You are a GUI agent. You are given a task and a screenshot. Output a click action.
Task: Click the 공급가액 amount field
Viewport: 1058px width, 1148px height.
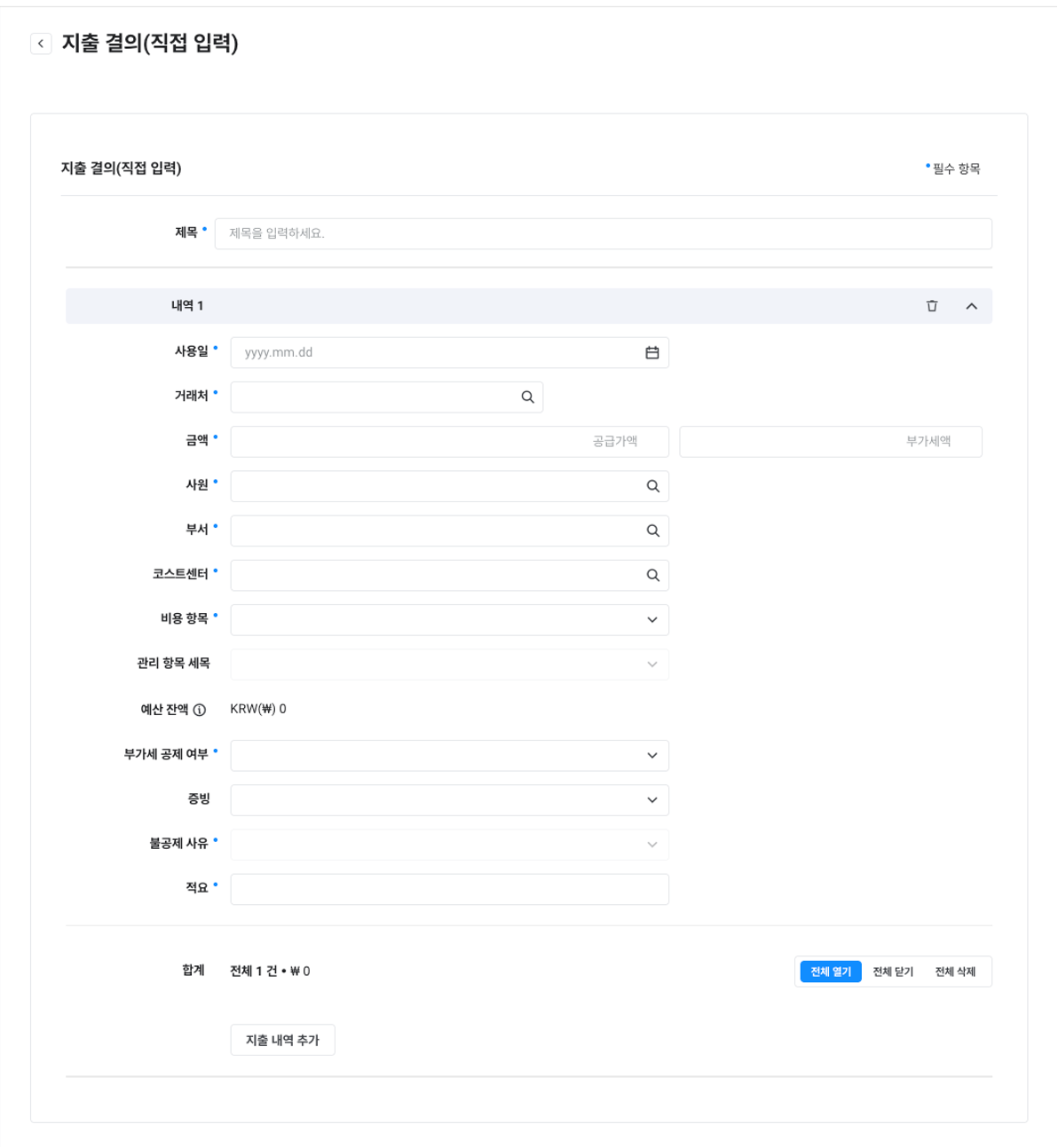(449, 442)
